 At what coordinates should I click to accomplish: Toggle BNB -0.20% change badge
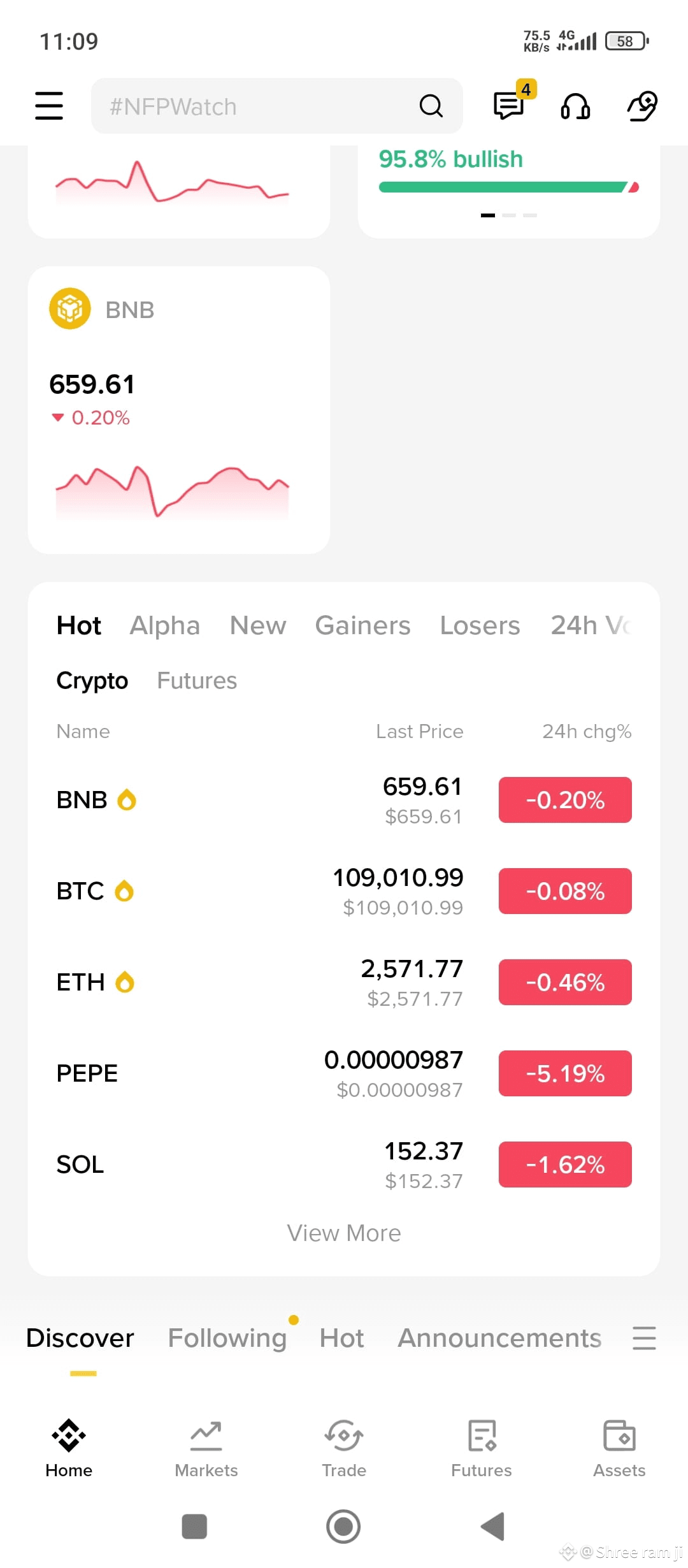565,800
